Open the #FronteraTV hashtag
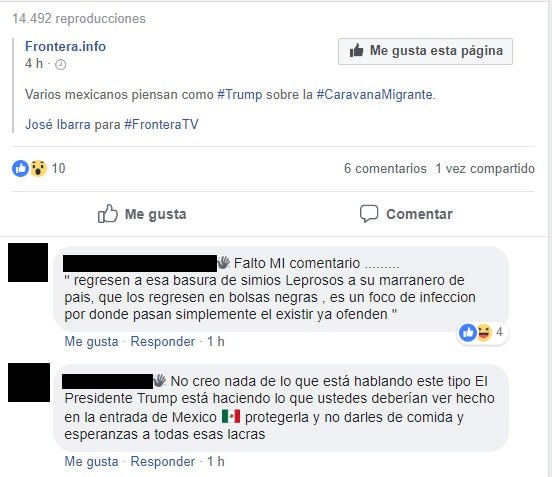This screenshot has height=477, width=552. click(x=162, y=125)
